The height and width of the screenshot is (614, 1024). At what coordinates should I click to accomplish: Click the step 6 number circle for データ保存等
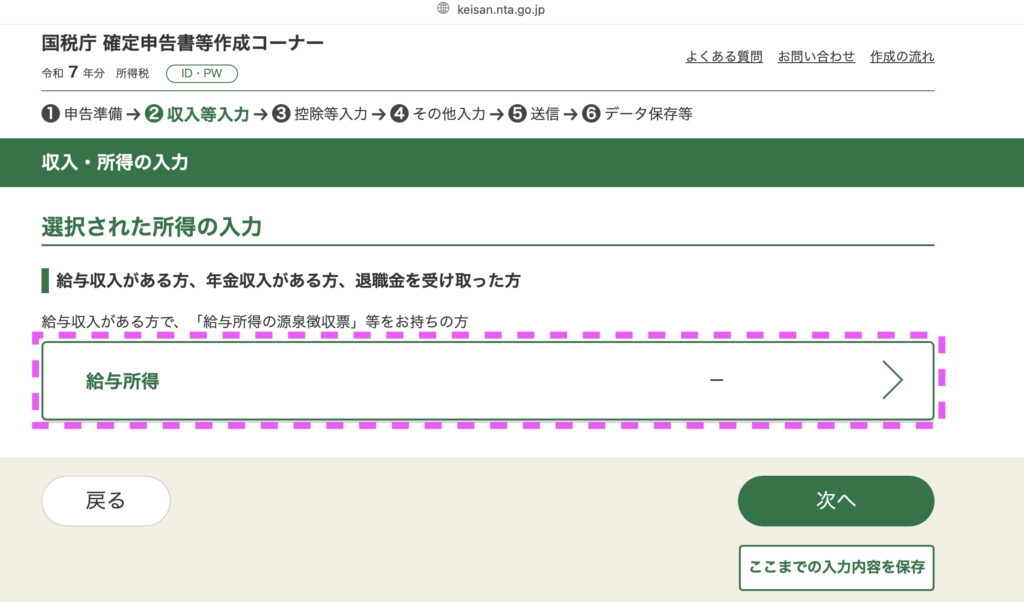[x=591, y=114]
